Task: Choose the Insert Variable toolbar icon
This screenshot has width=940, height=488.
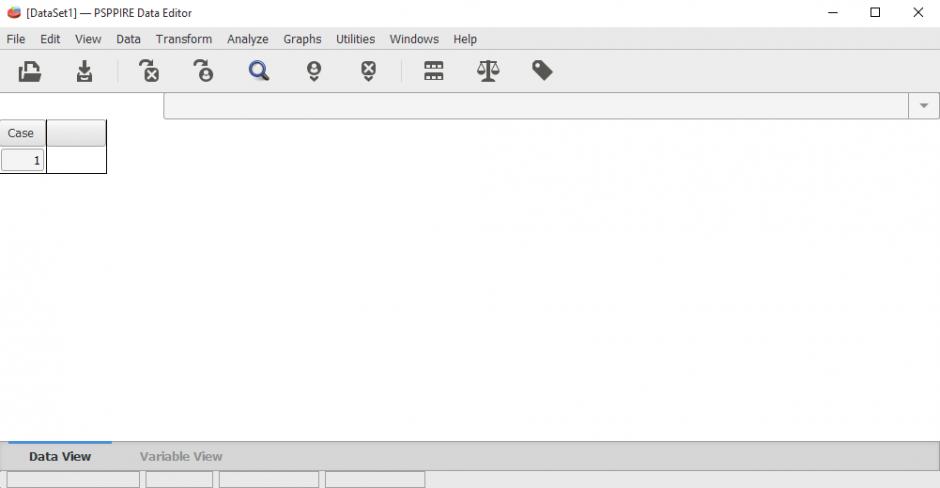Action: (369, 71)
